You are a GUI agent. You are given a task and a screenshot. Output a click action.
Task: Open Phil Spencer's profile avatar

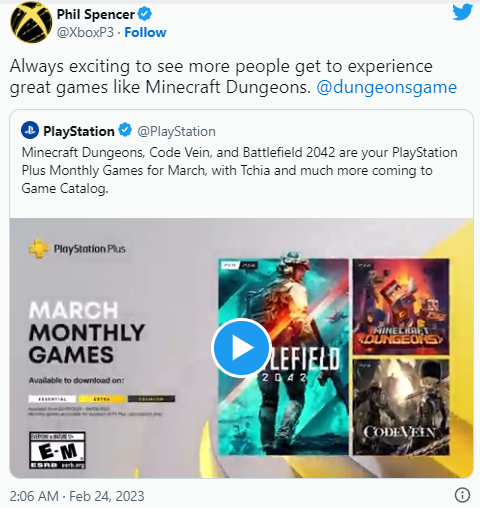31,22
